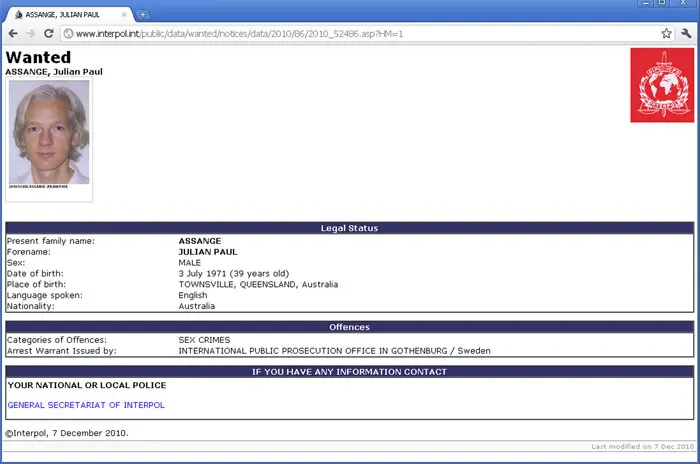This screenshot has width=700, height=464.
Task: Click the language spoken value English
Action: (x=193, y=295)
